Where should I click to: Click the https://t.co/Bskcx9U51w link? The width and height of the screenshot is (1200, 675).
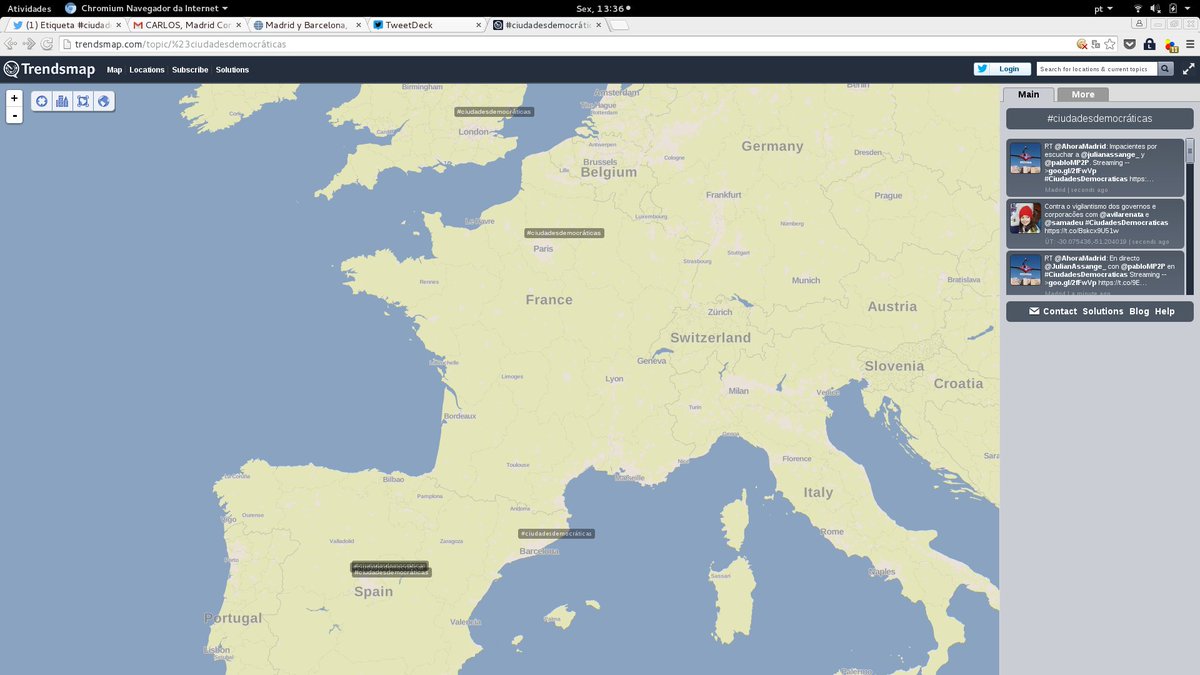point(1083,231)
